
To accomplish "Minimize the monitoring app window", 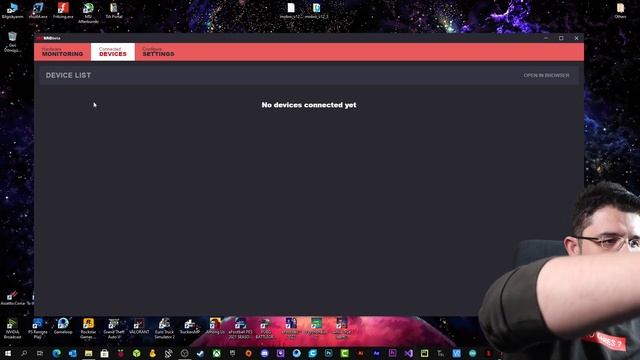I will tap(546, 38).
